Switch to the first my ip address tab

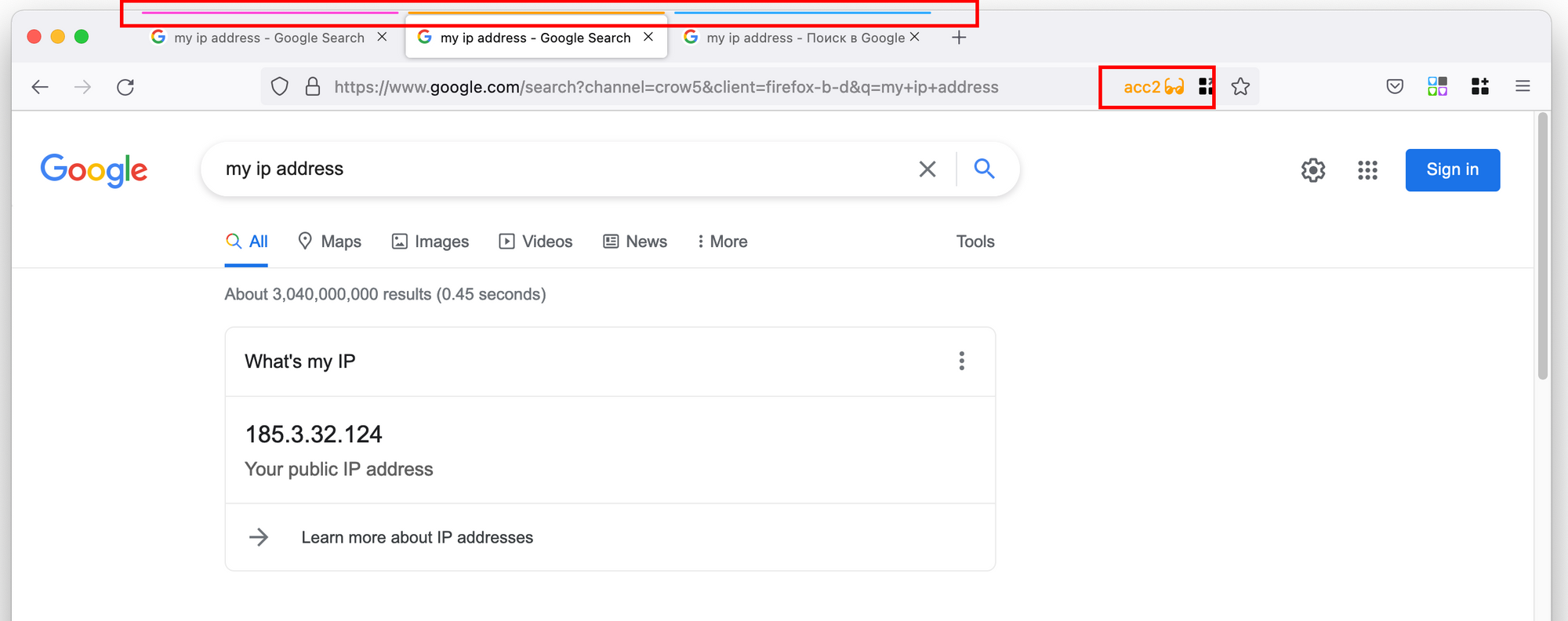(x=270, y=38)
